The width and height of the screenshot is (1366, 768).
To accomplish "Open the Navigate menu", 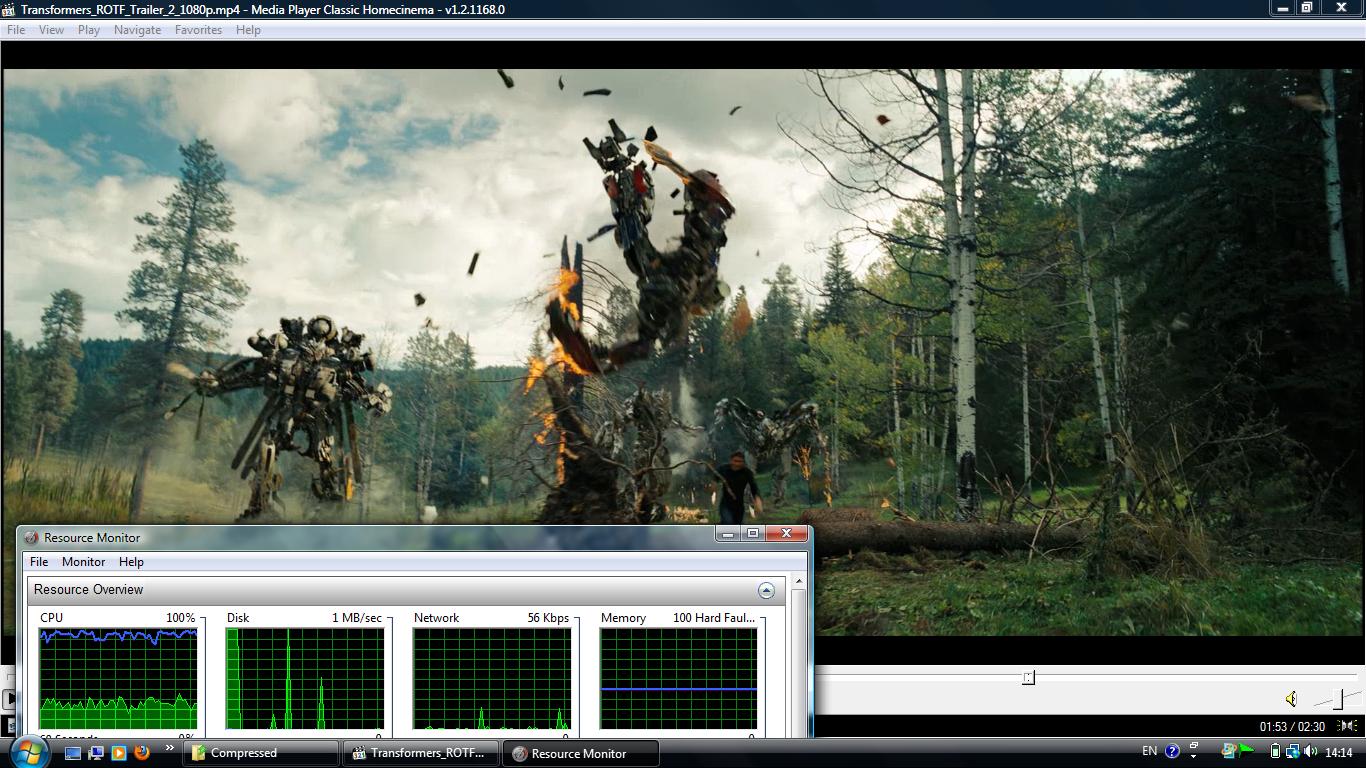I will tap(137, 30).
